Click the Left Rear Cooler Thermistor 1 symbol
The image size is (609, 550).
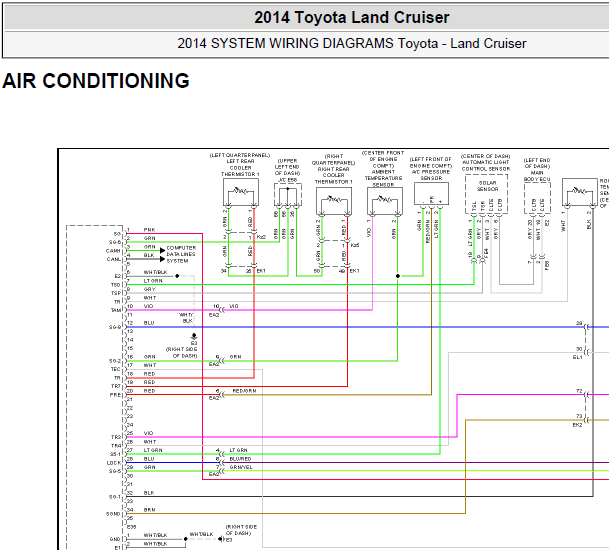(241, 192)
